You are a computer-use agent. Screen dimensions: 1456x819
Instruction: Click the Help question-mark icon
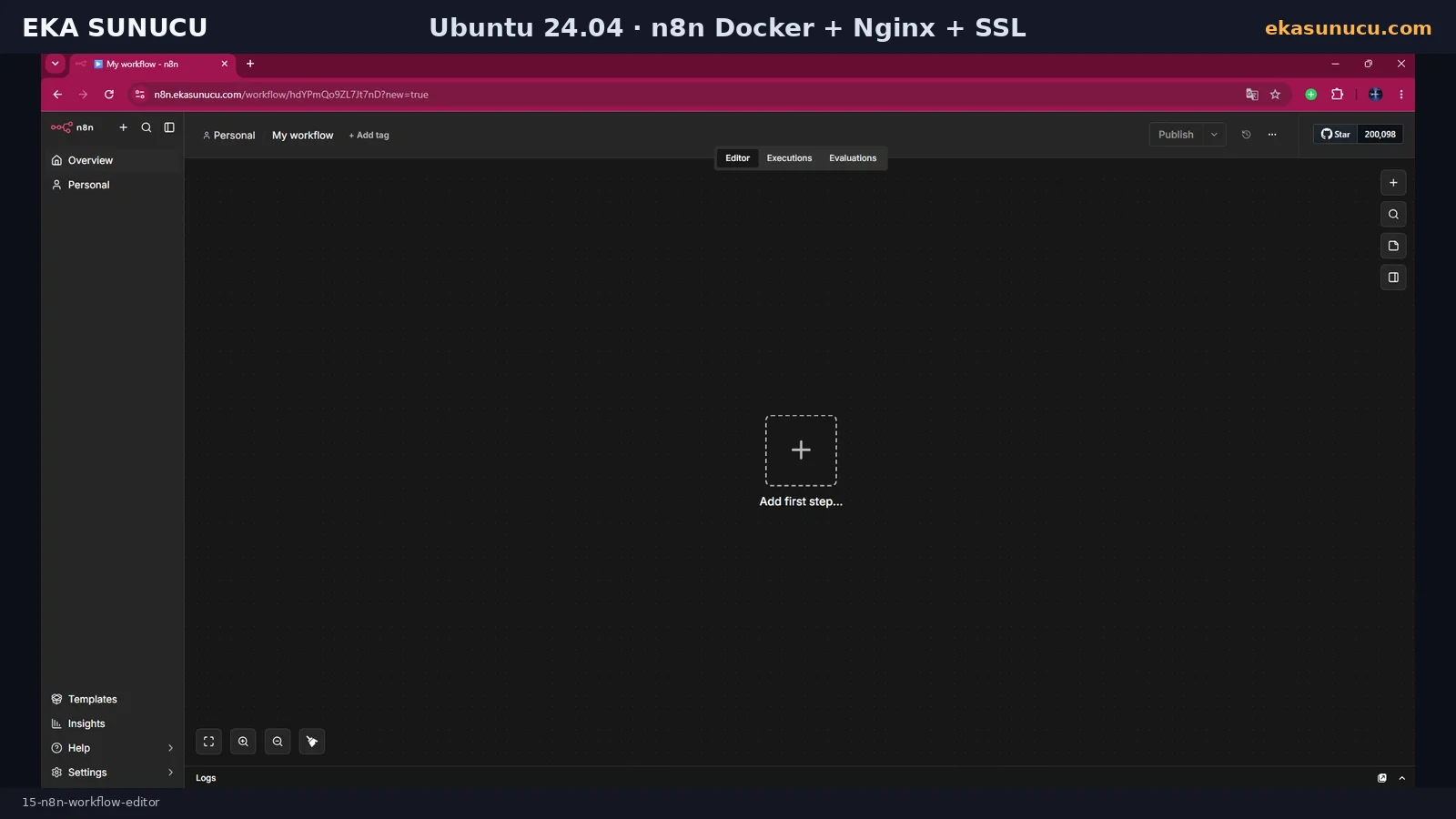tap(56, 748)
